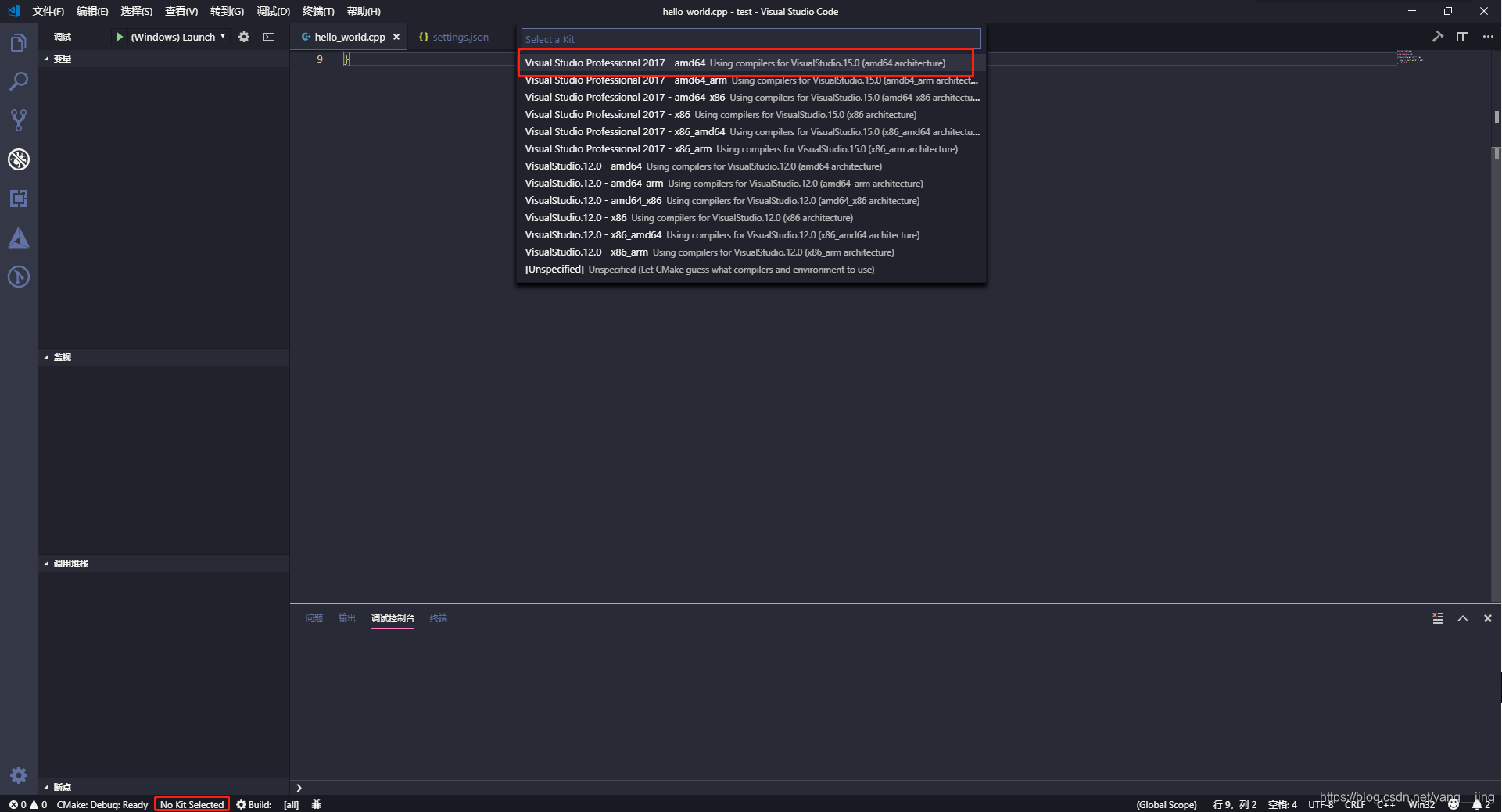Click the (Global Scope) status bar item
The width and height of the screenshot is (1502, 812).
(1167, 804)
